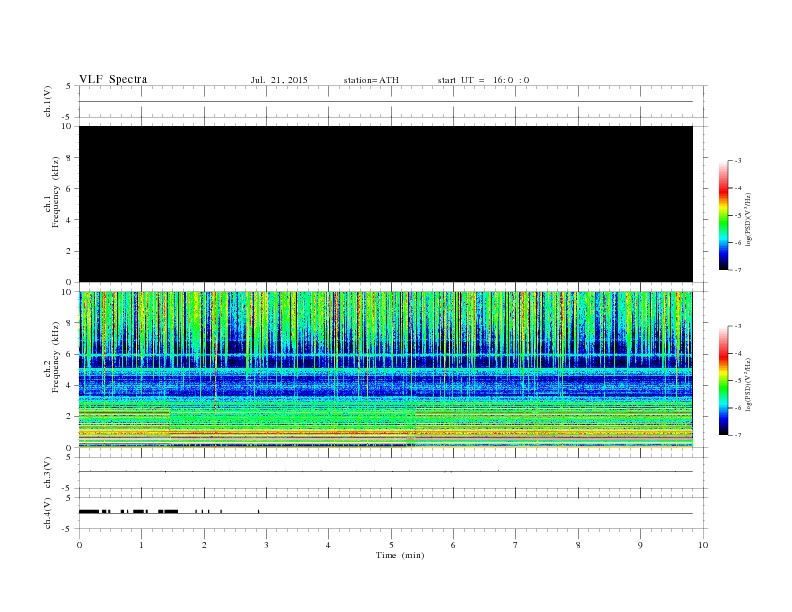
Task: Click the ch.1 voltage waveform trace line
Action: (x=386, y=101)
